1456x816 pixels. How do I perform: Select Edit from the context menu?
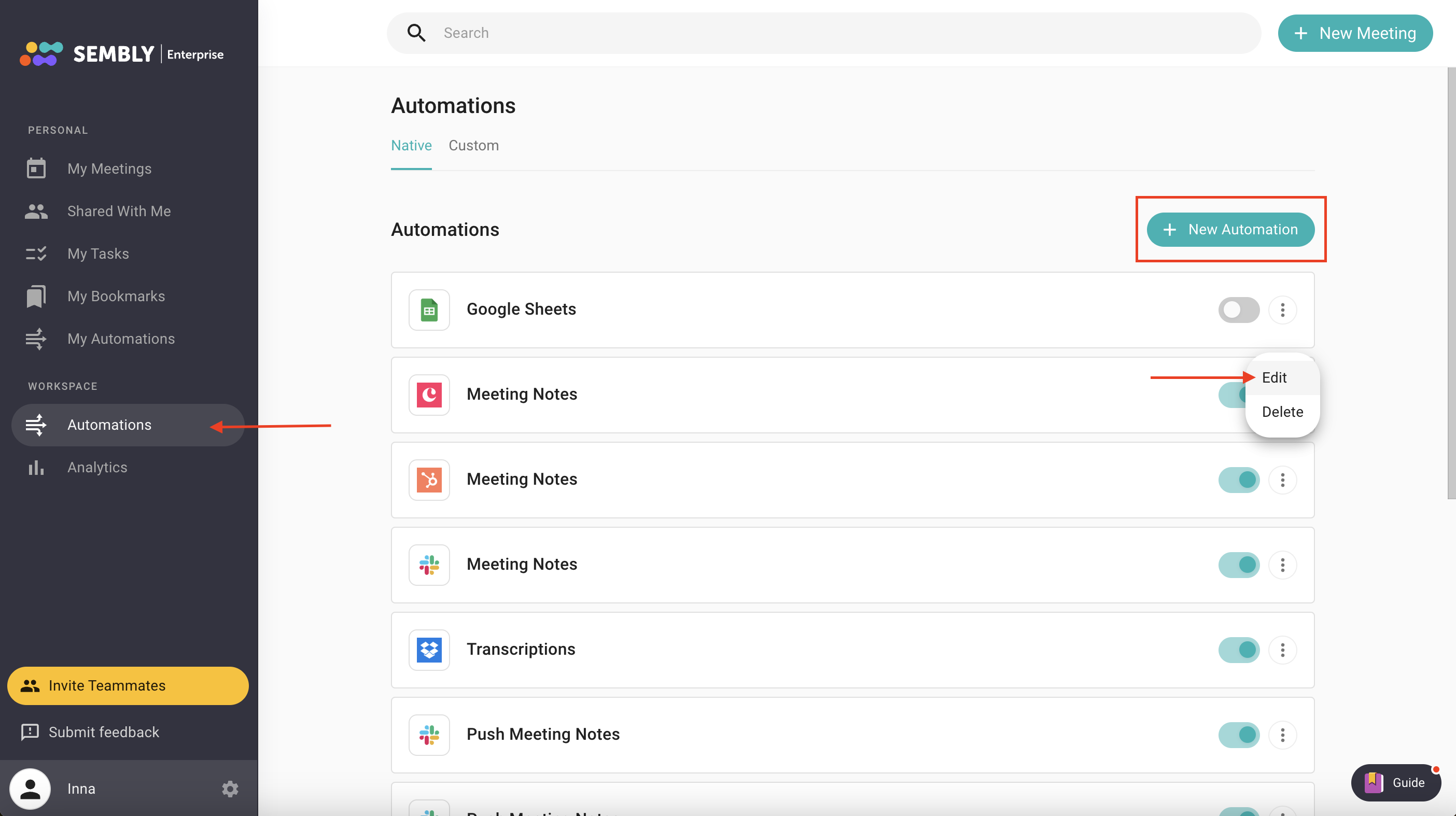1274,377
